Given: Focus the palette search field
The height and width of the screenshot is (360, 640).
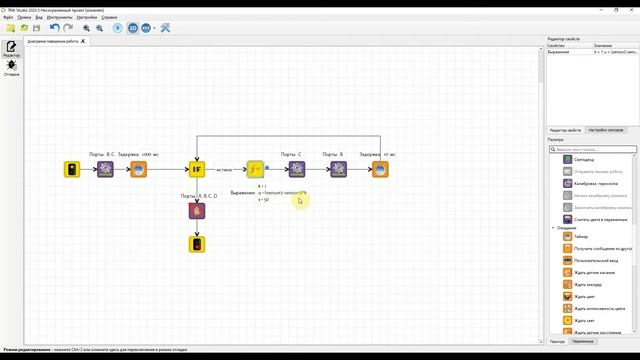Looking at the screenshot, I should 593,149.
